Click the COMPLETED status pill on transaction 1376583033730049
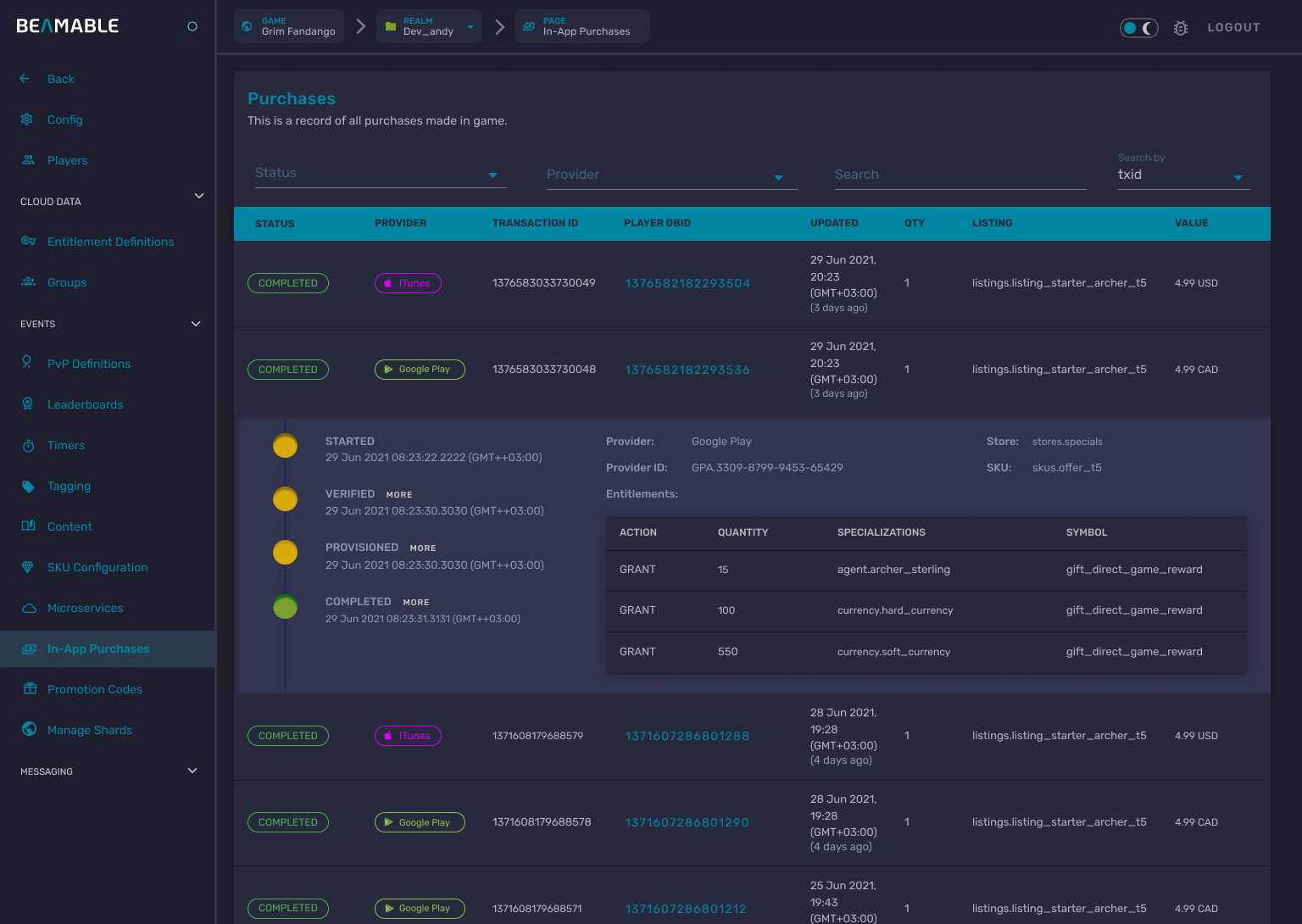 coord(287,283)
